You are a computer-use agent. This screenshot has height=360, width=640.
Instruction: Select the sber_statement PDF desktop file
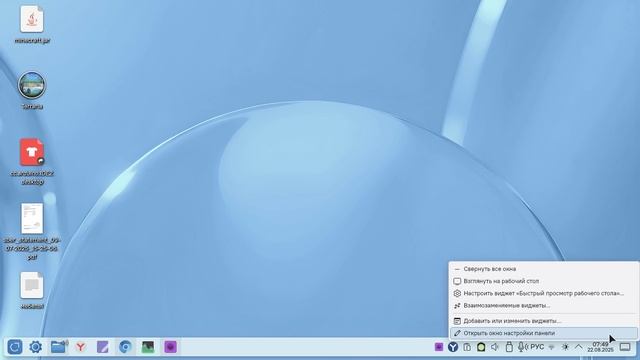coord(32,231)
